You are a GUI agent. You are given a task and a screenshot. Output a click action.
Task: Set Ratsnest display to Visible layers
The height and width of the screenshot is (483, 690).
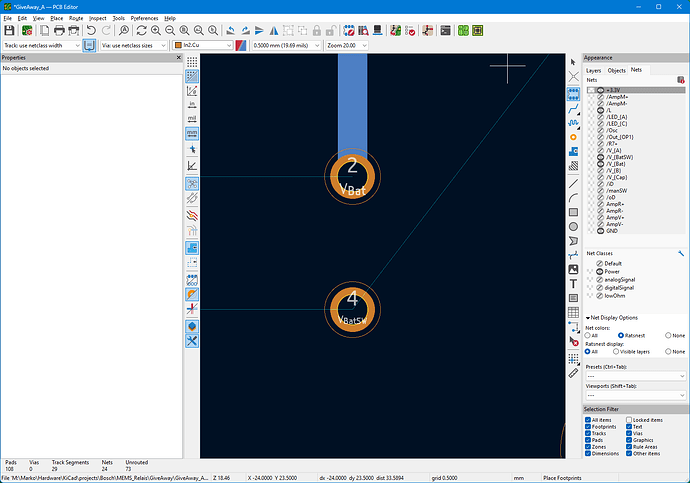pyautogui.click(x=616, y=351)
